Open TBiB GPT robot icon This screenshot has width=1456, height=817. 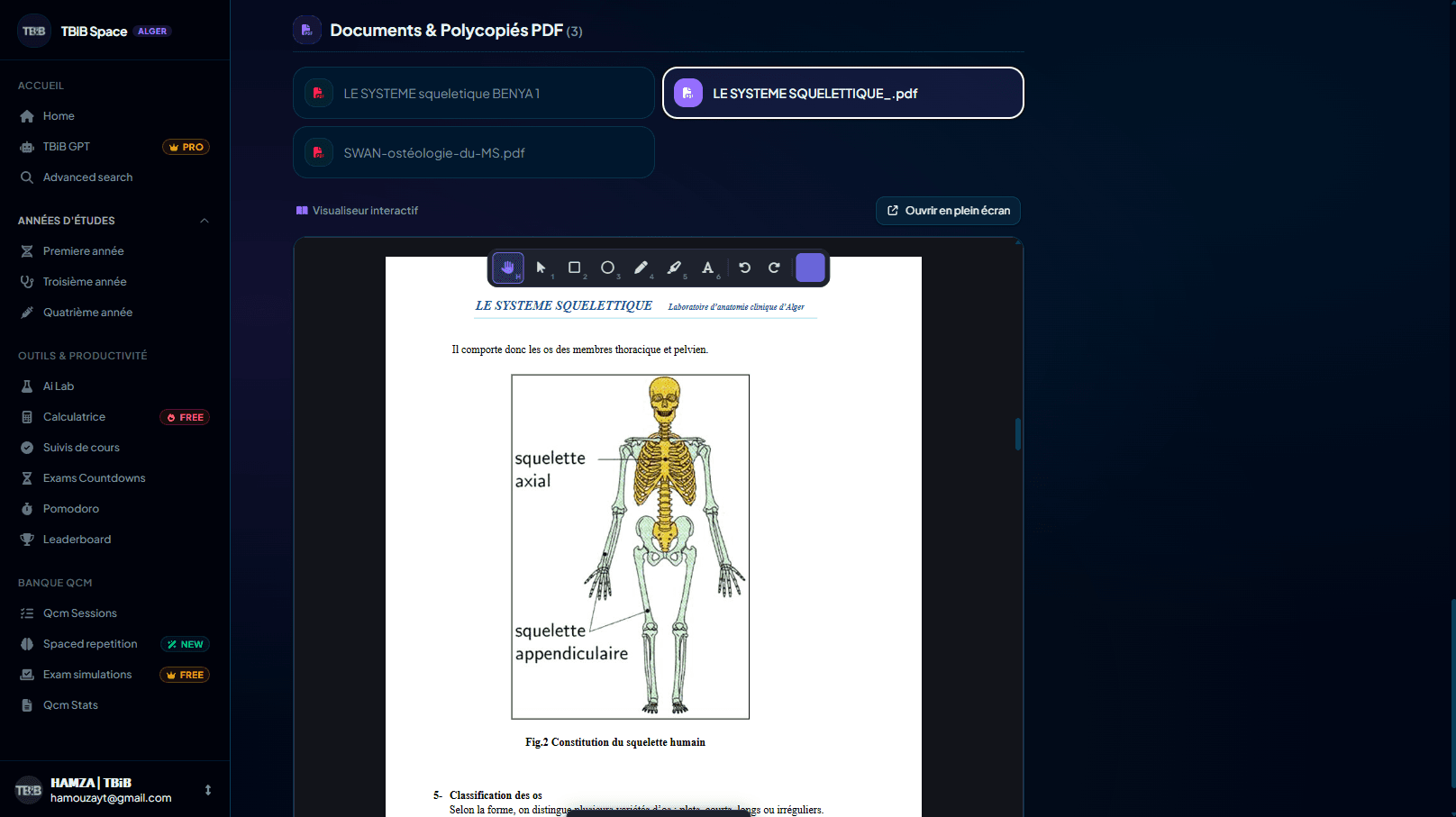coord(27,147)
